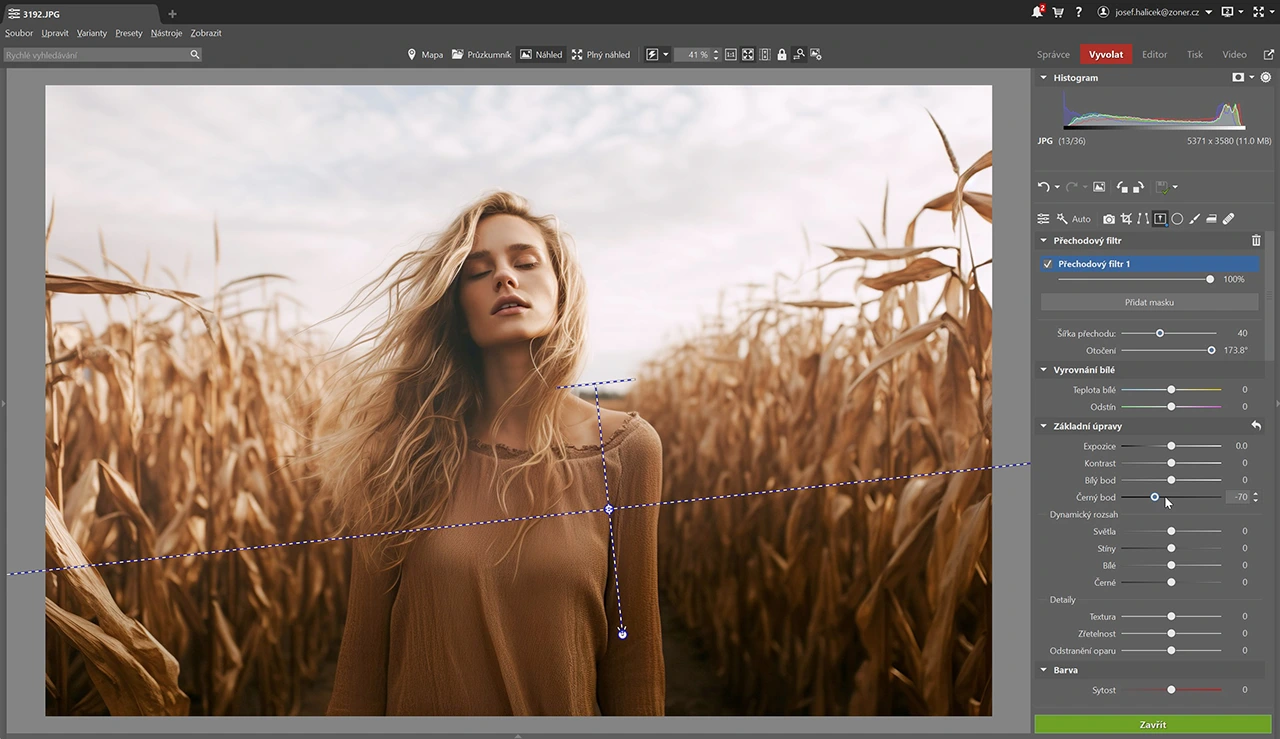This screenshot has width=1280, height=739.
Task: Toggle the lock icon in the top toolbar
Action: click(x=781, y=54)
